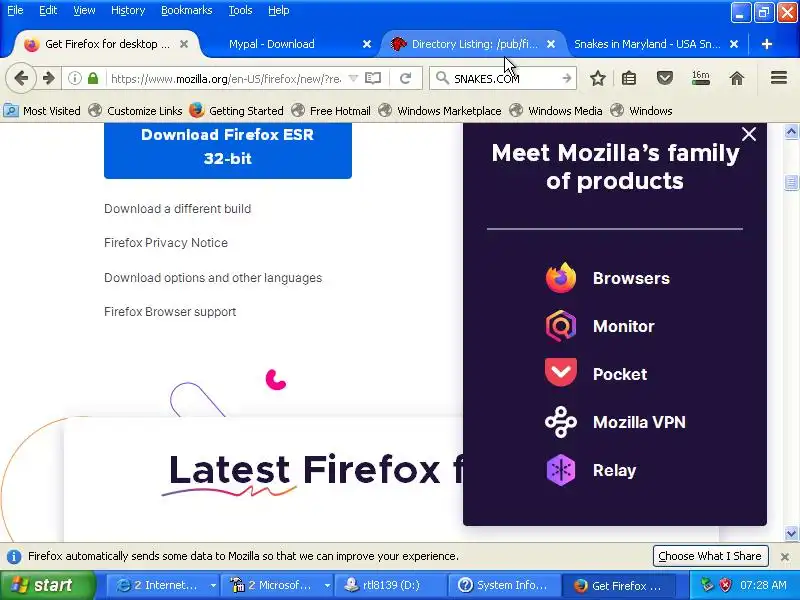
Task: Open the History menu
Action: 128,10
